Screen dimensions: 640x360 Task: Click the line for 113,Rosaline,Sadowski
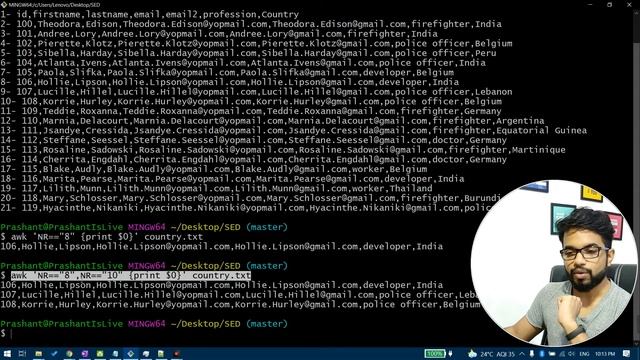(283, 150)
